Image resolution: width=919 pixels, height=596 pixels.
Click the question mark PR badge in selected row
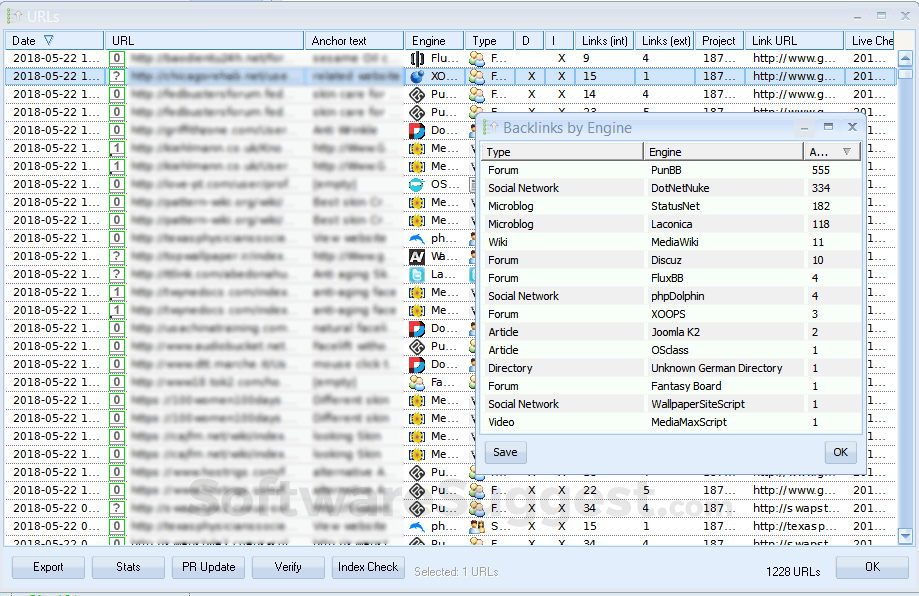[117, 76]
